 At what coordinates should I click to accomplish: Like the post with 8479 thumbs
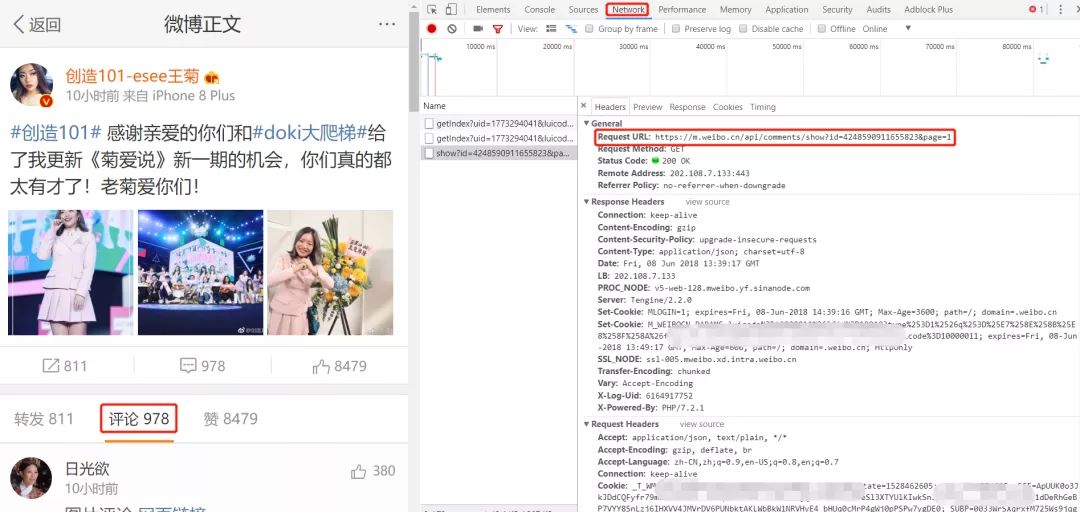[x=340, y=366]
